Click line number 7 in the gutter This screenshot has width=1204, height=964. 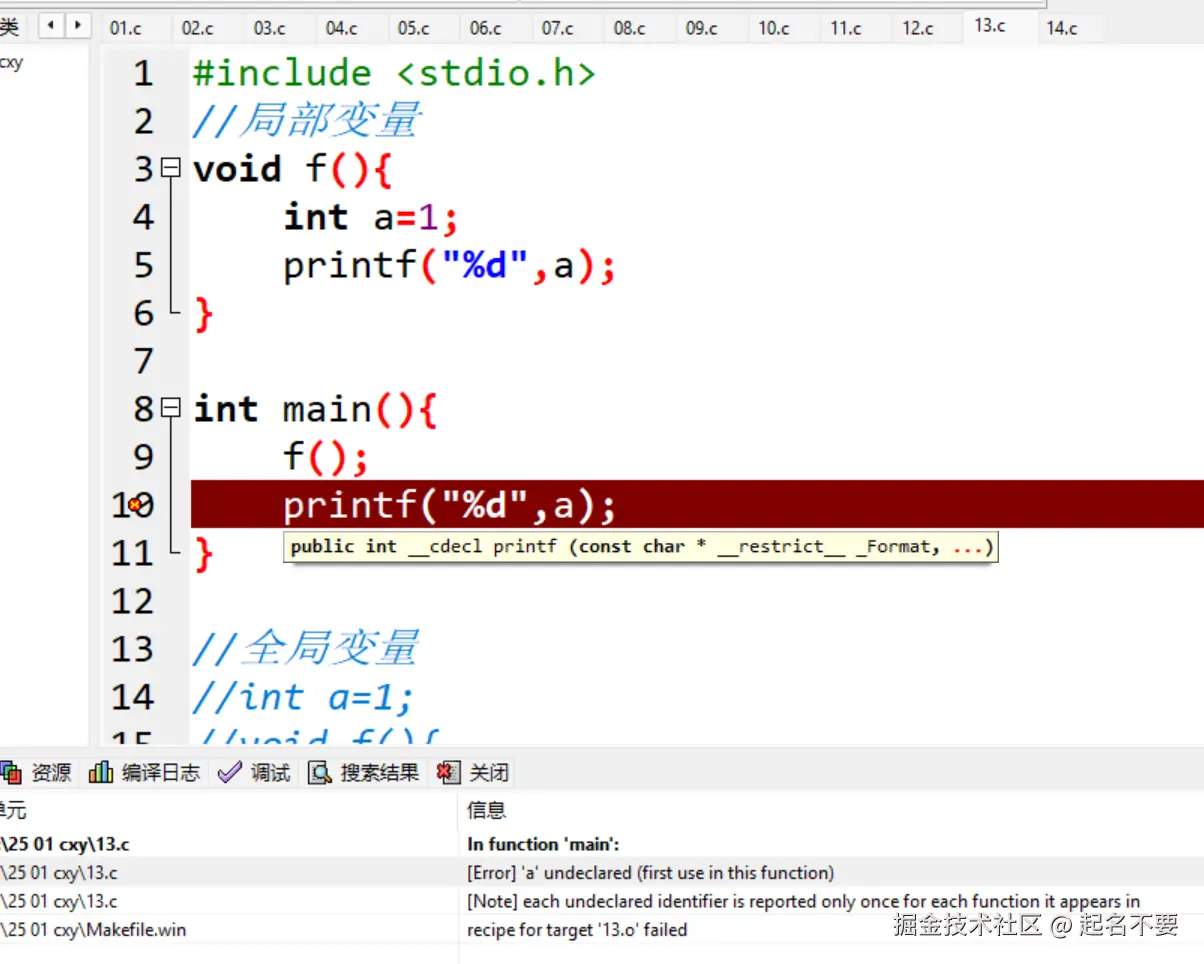pyautogui.click(x=144, y=361)
